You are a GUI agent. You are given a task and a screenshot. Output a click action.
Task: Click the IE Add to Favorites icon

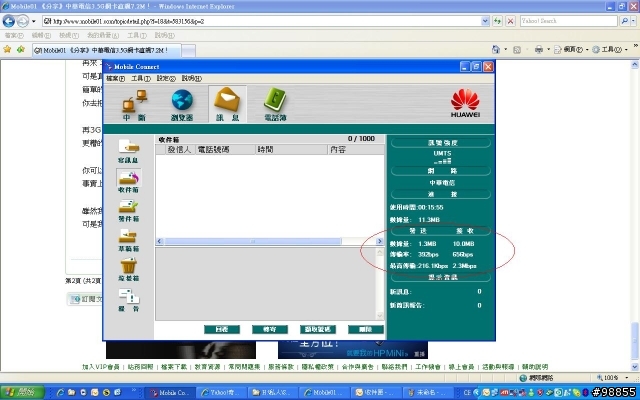pos(20,49)
